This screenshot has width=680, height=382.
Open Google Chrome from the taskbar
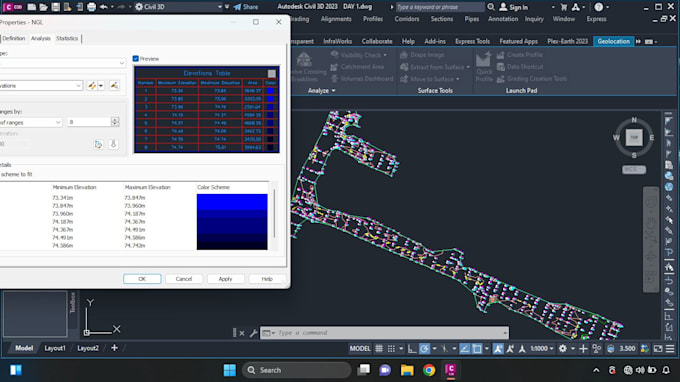(x=429, y=370)
